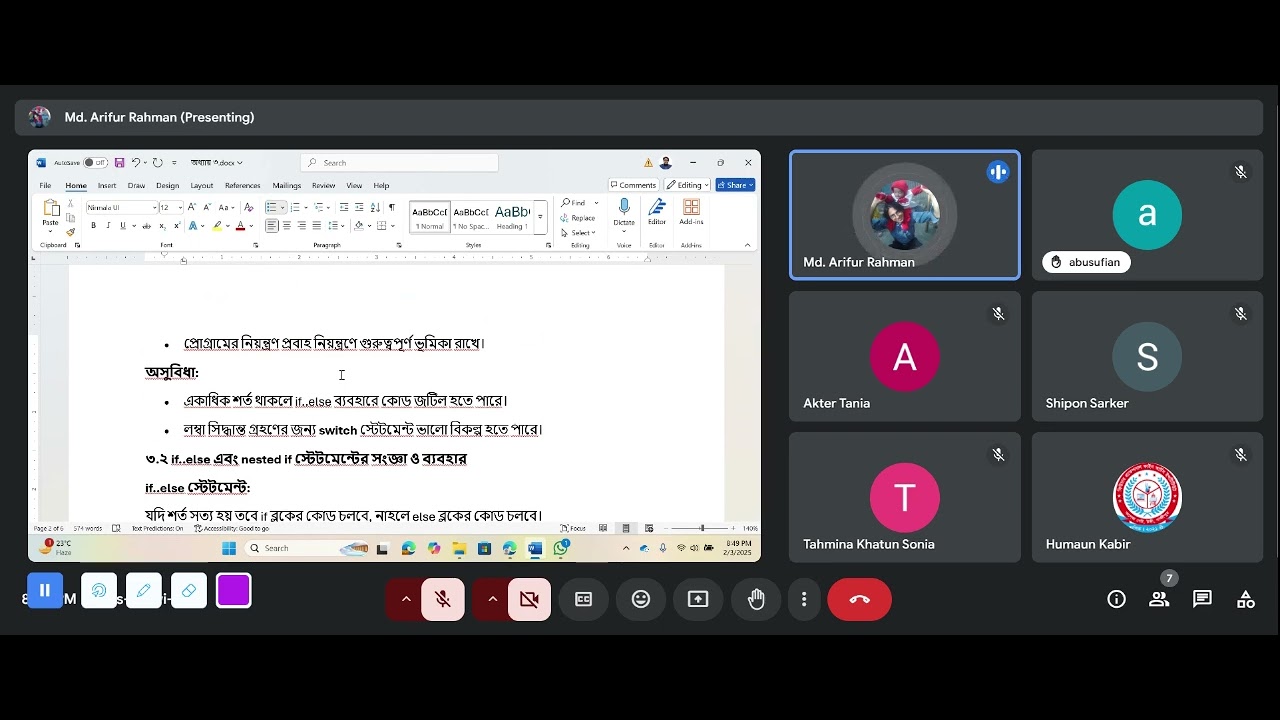
Task: Click the present screen button
Action: [698, 599]
